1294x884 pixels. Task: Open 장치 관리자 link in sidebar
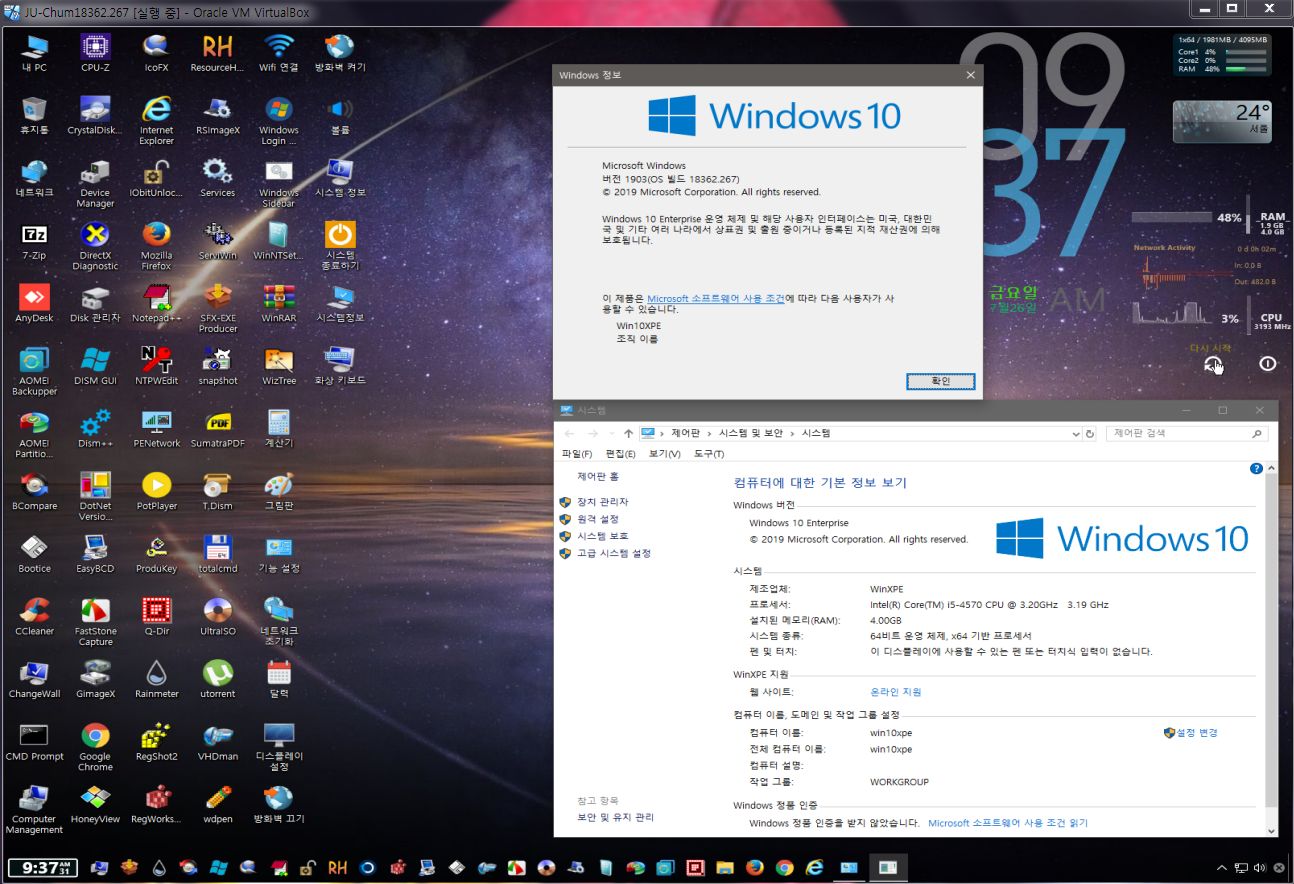coord(602,502)
